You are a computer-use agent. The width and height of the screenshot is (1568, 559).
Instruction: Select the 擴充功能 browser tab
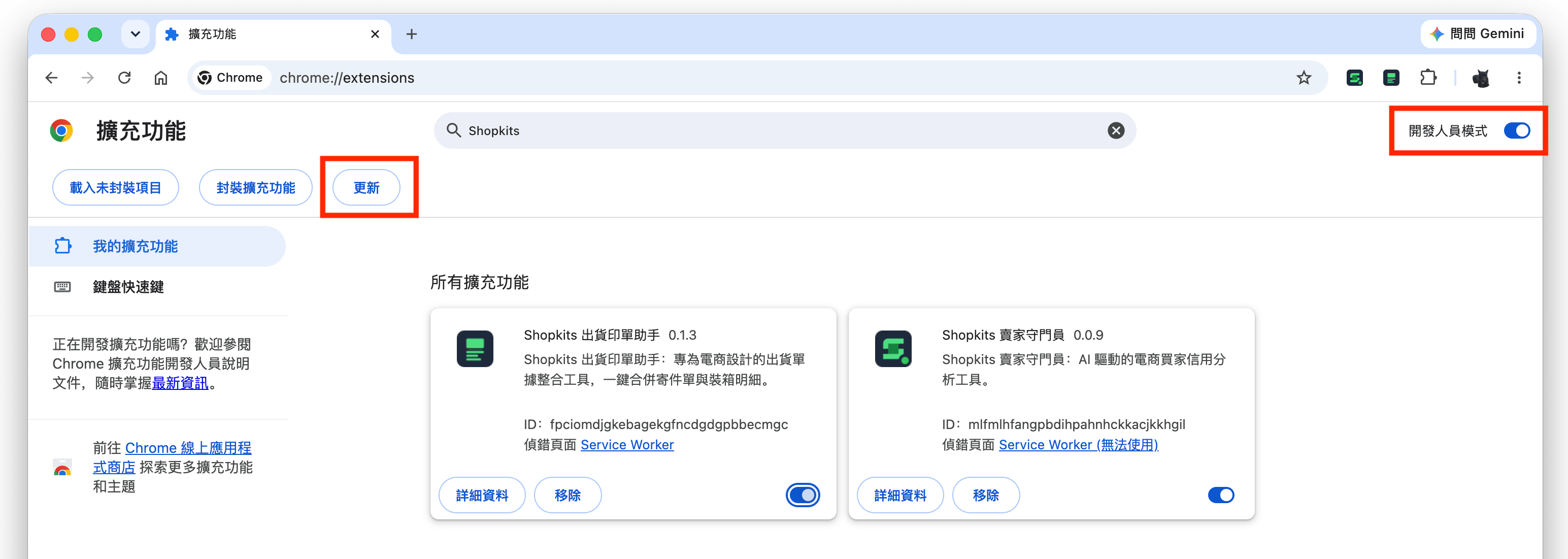274,34
